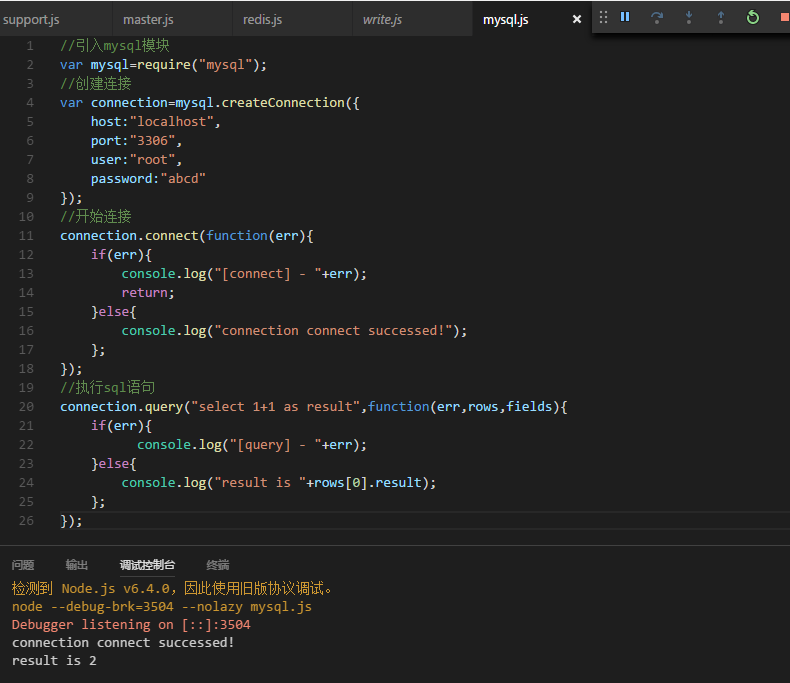Click the "select 1+1 as result" string
This screenshot has width=790, height=683.
[x=275, y=406]
